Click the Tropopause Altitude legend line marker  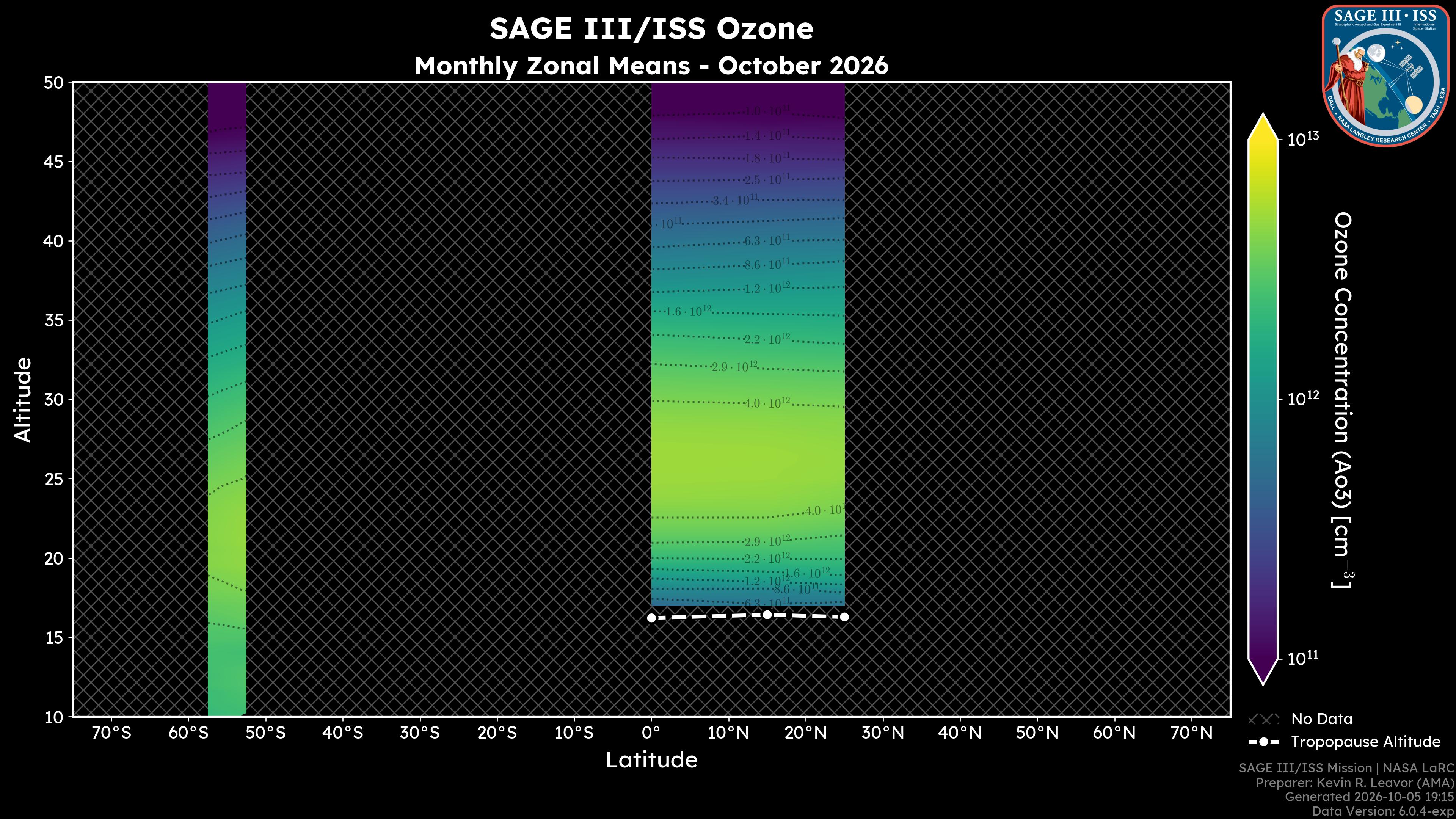tap(1263, 742)
